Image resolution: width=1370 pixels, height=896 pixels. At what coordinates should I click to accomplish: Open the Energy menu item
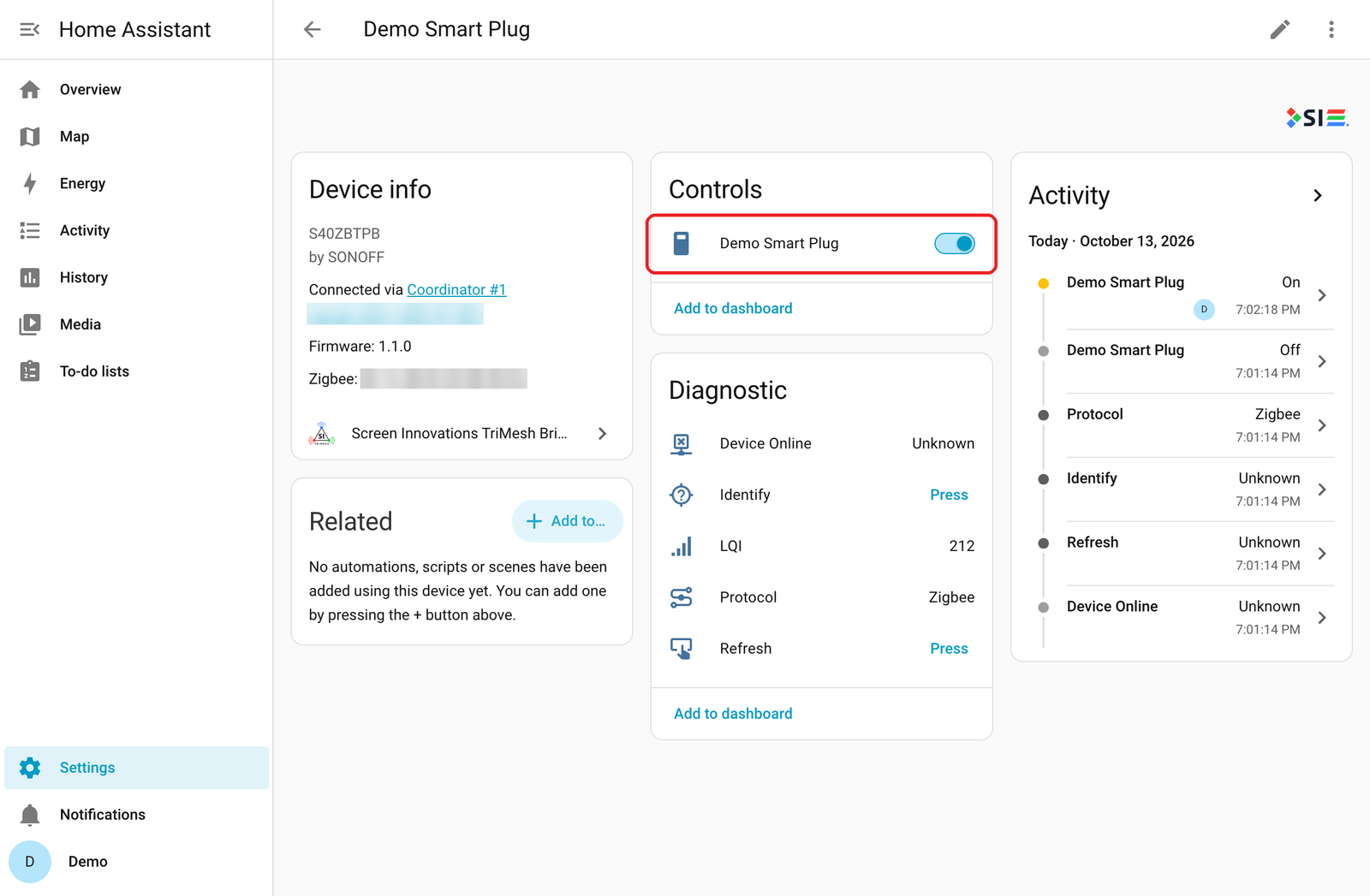(x=137, y=184)
